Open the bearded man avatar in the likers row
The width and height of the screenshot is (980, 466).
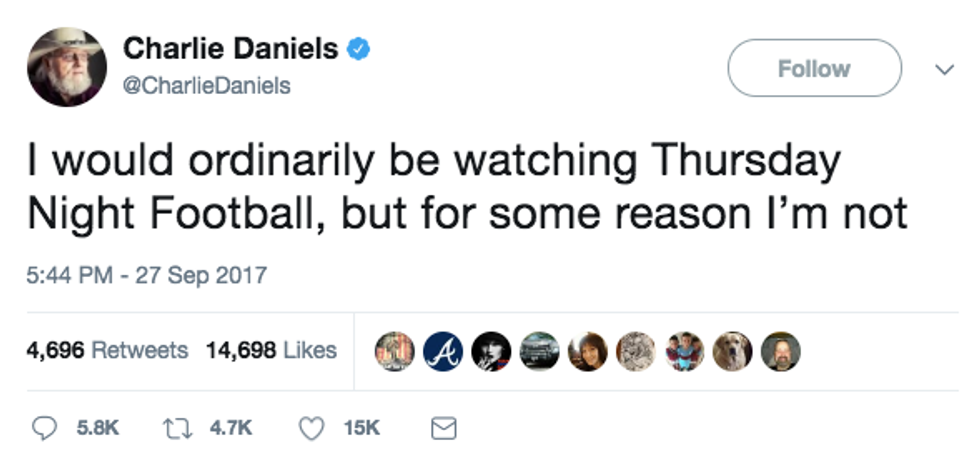780,351
